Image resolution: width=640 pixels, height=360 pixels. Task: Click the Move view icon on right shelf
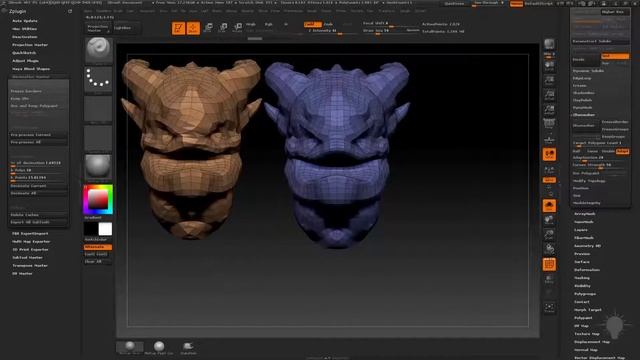point(549,220)
